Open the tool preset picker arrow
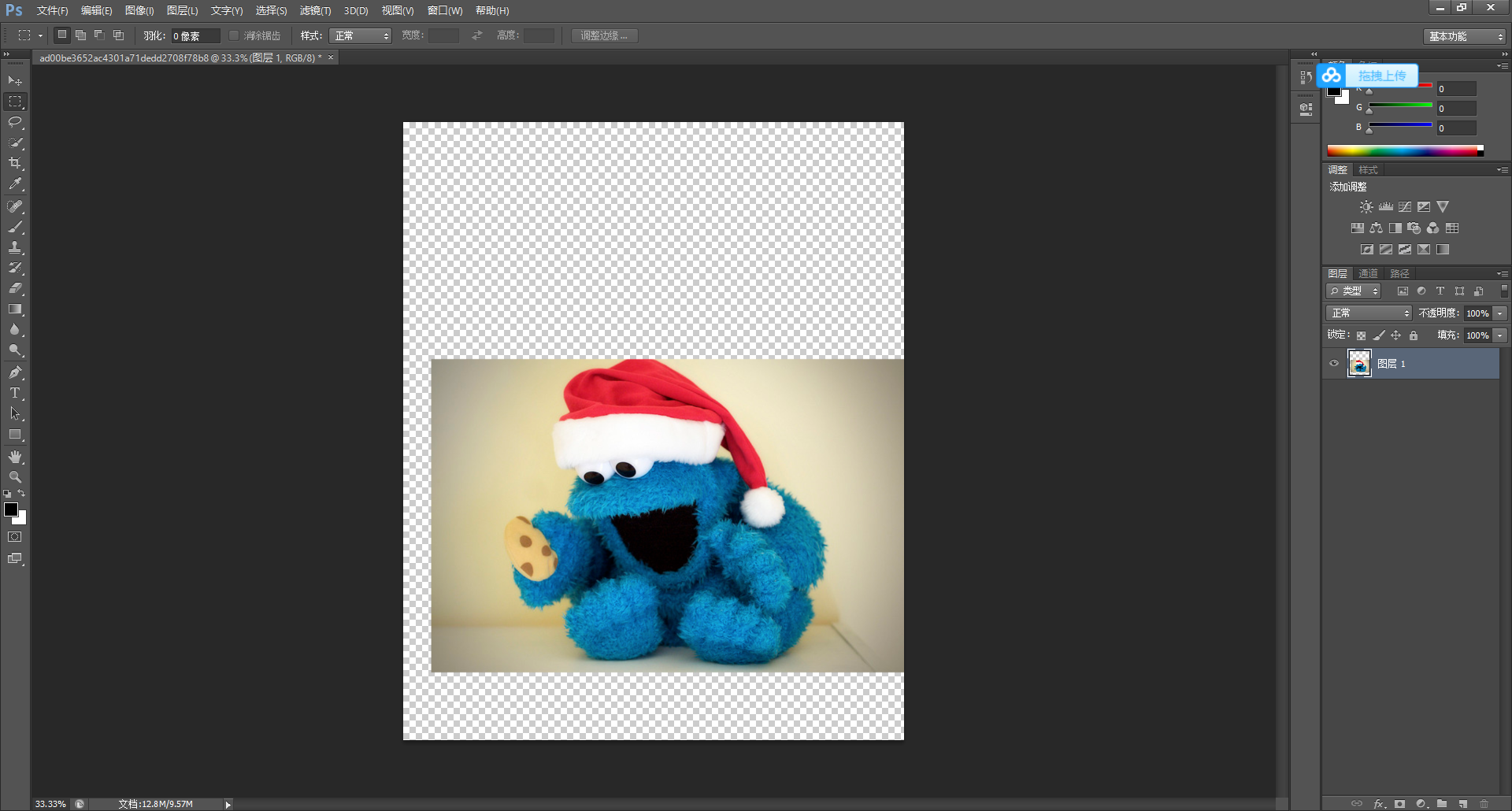 (40, 35)
